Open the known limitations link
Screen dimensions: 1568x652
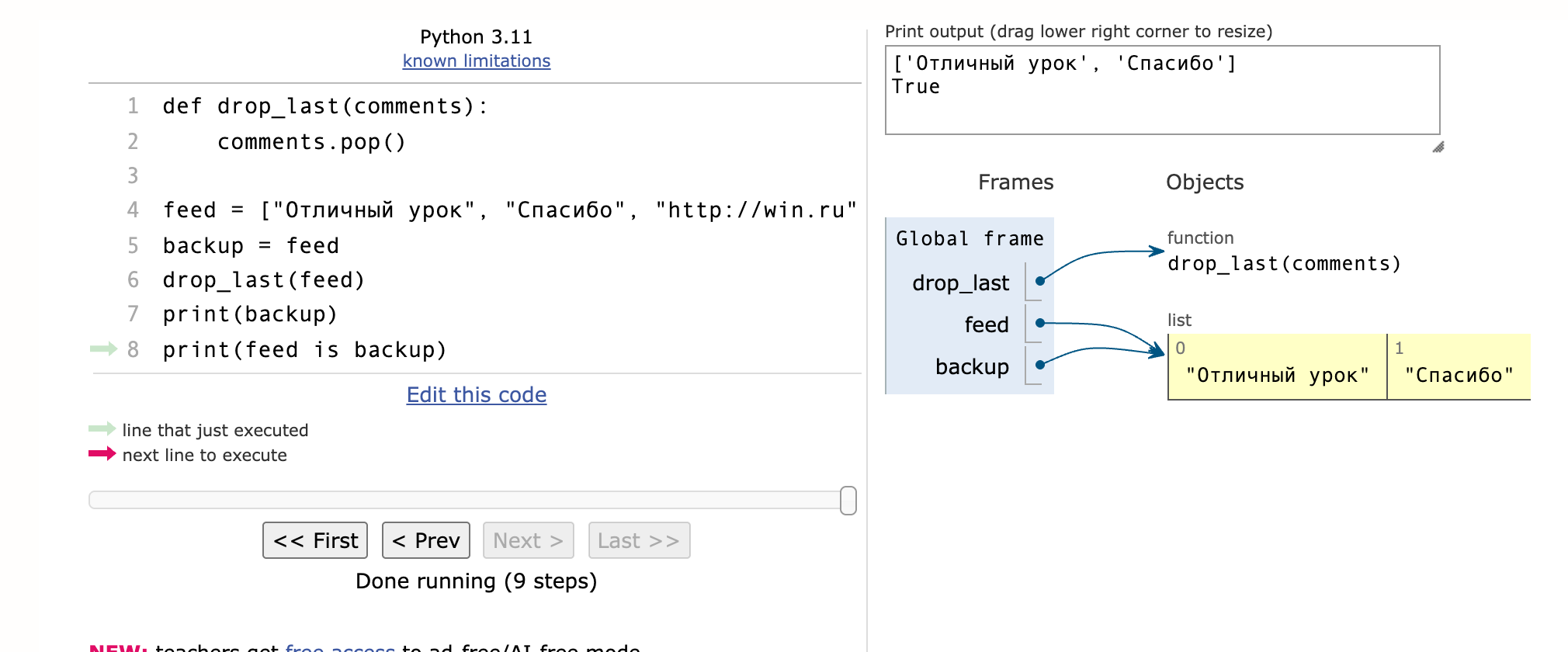click(476, 61)
